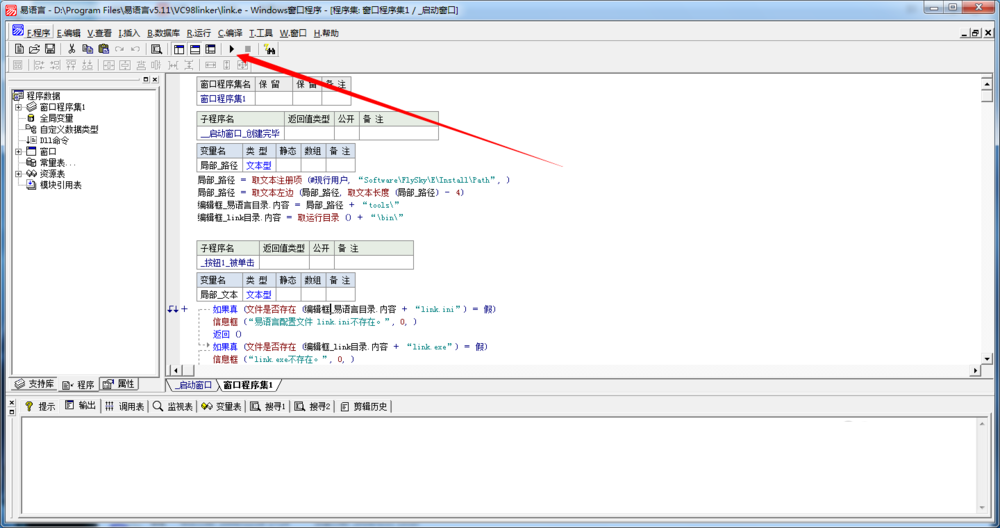
Task: Switch to the 窗口程序集1 editor tab
Action: coord(247,385)
